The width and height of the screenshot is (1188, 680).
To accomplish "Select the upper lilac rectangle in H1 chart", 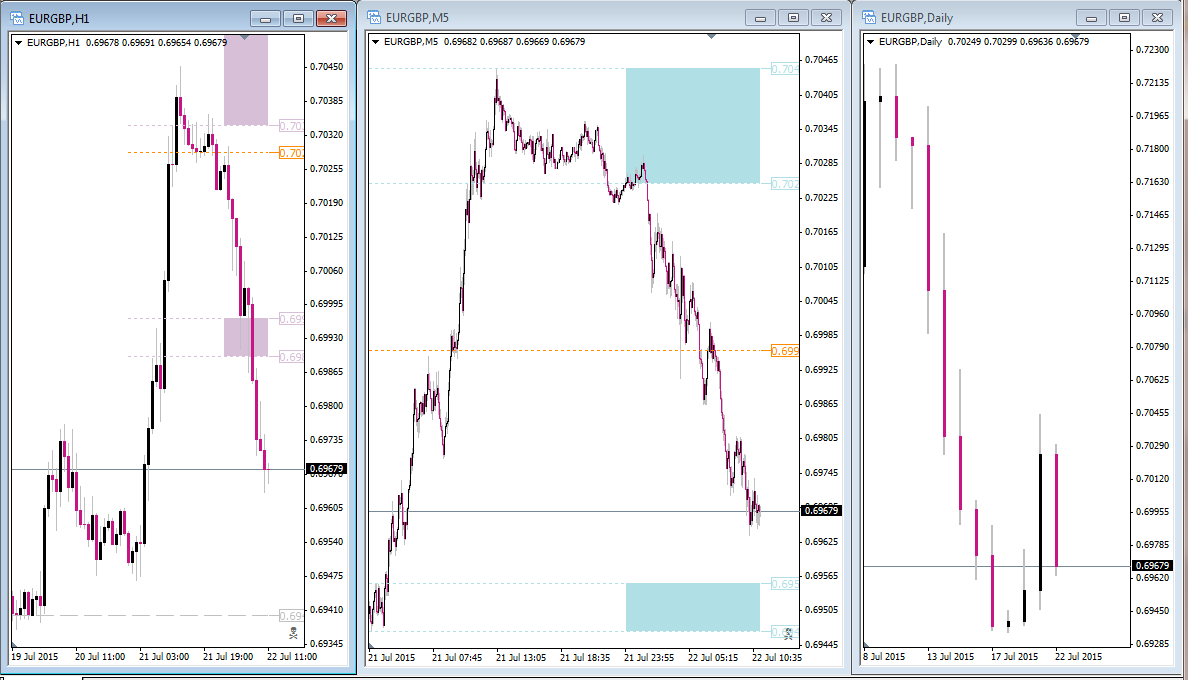I will tap(245, 80).
